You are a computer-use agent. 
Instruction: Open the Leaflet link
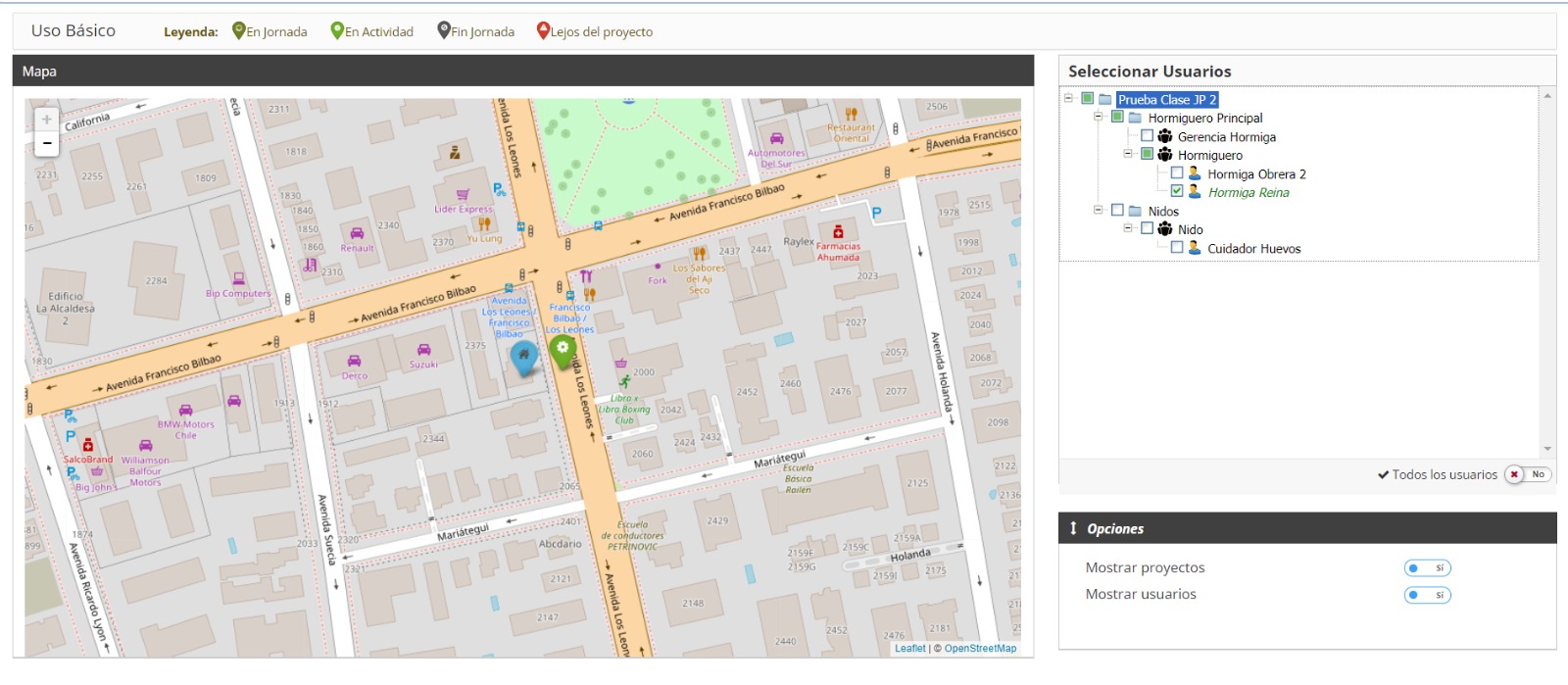click(x=909, y=649)
